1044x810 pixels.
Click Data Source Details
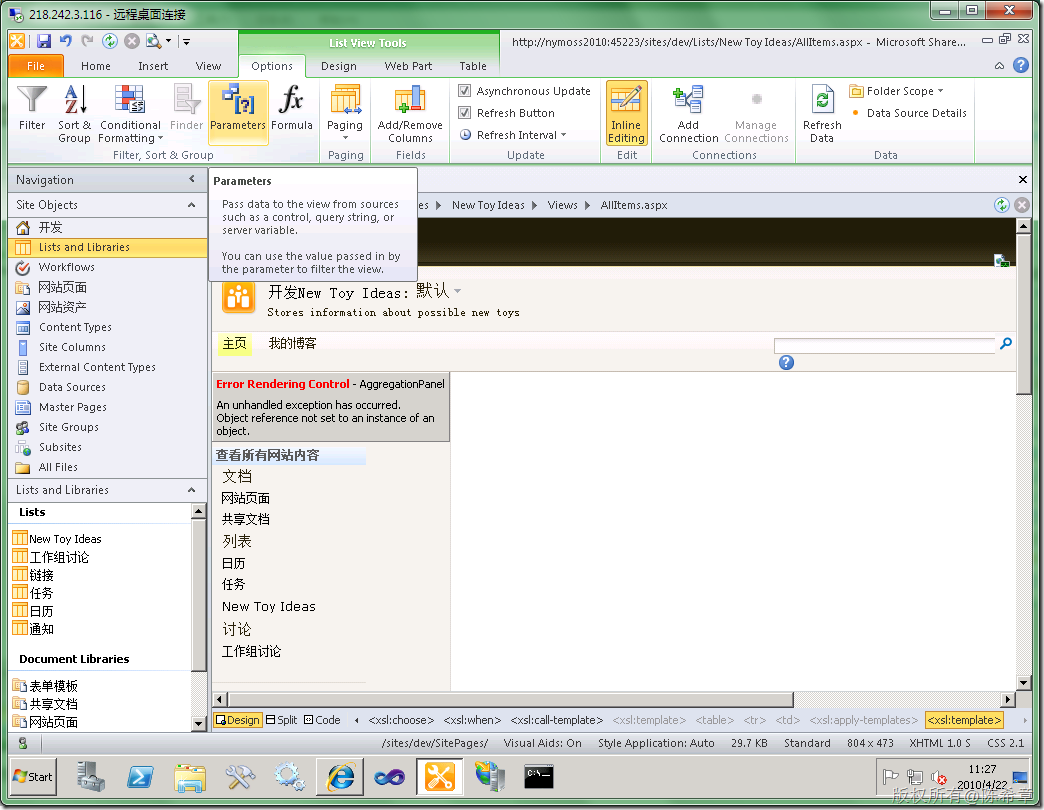coord(916,112)
